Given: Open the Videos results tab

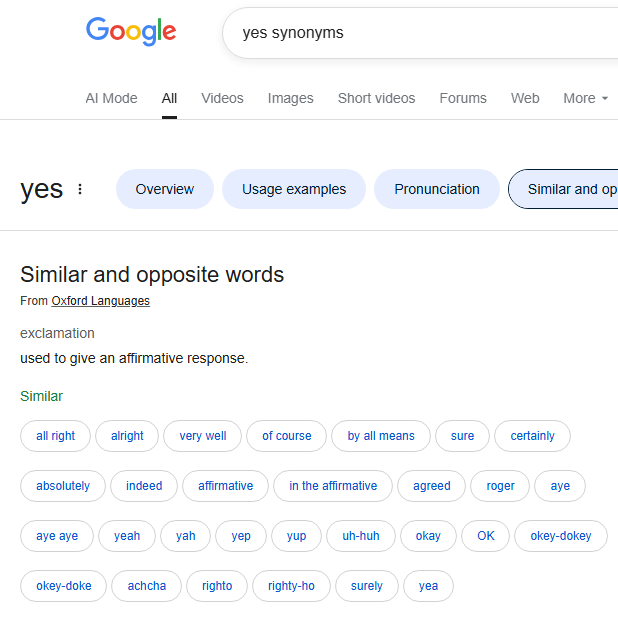Looking at the screenshot, I should point(222,98).
